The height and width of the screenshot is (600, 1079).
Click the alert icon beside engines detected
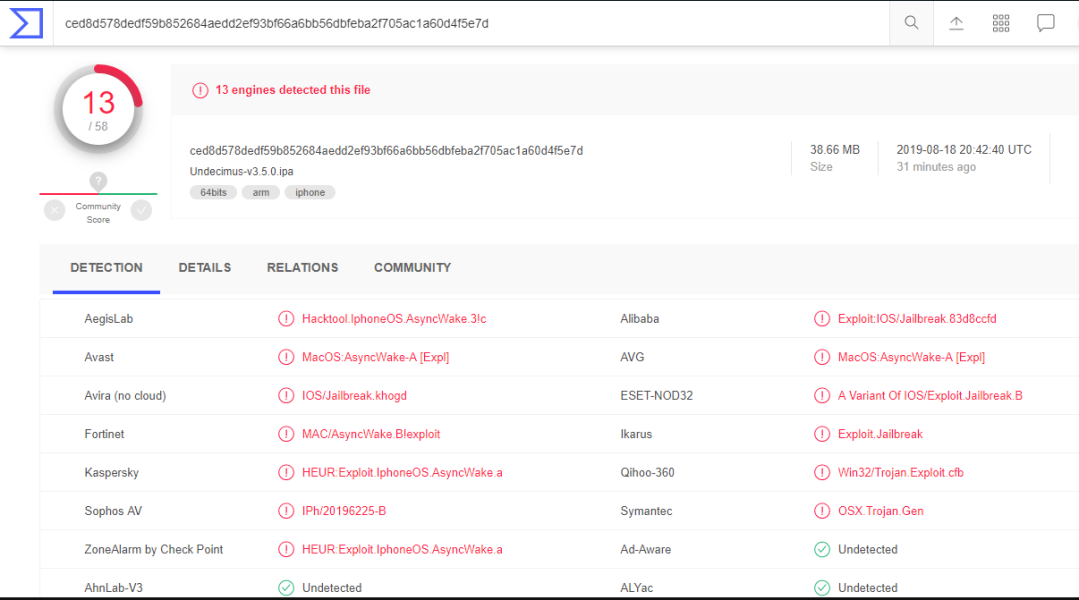click(200, 90)
